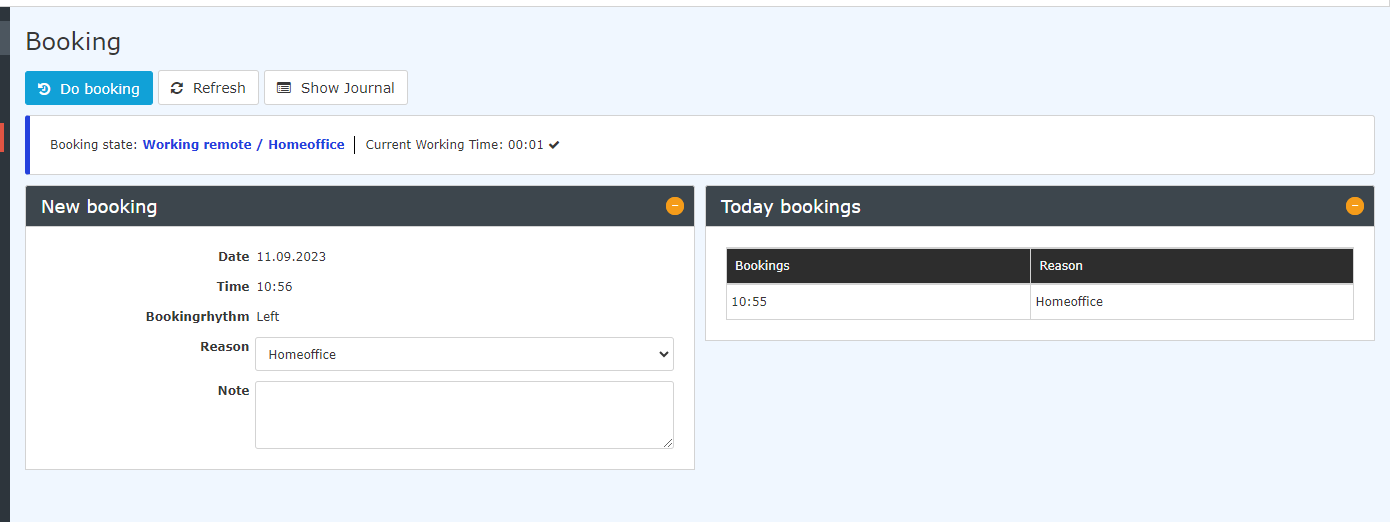
Task: Click the journal list icon
Action: 284,88
